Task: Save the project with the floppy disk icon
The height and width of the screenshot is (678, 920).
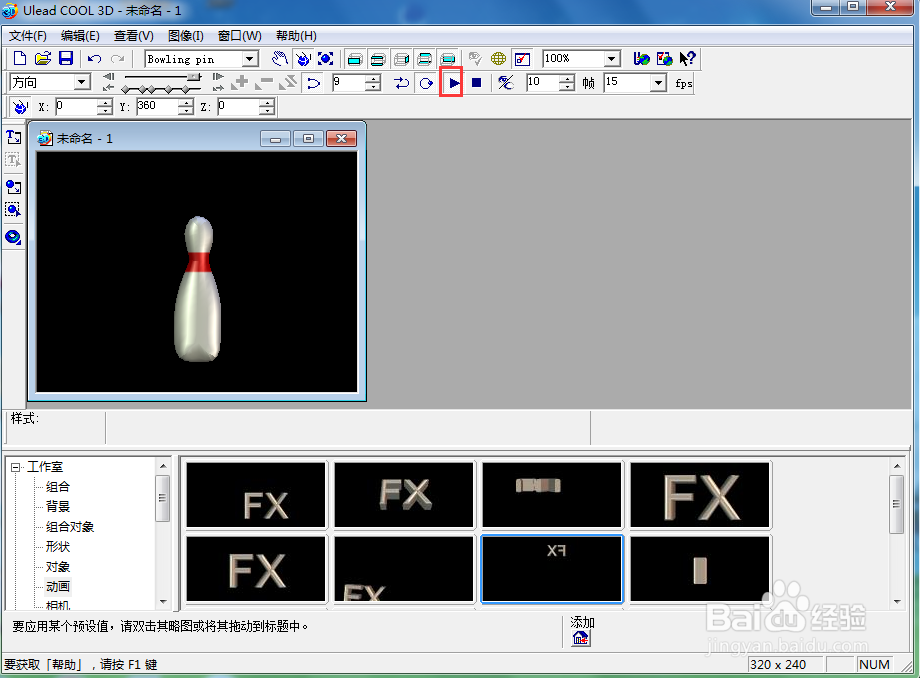Action: point(66,59)
